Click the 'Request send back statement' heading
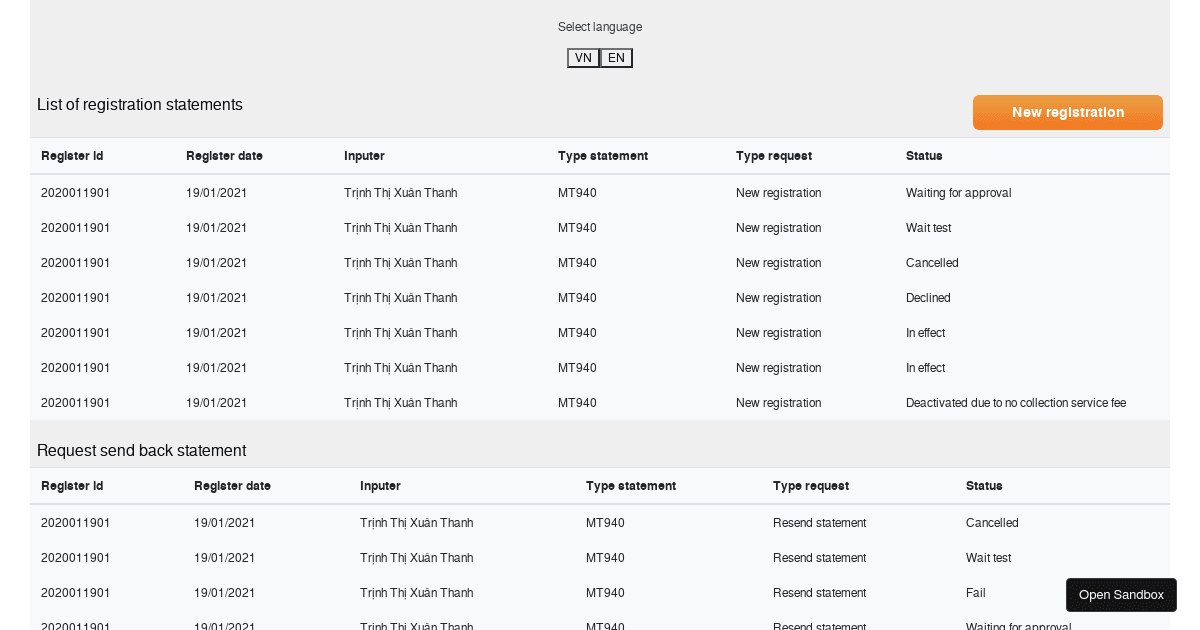 [x=141, y=451]
